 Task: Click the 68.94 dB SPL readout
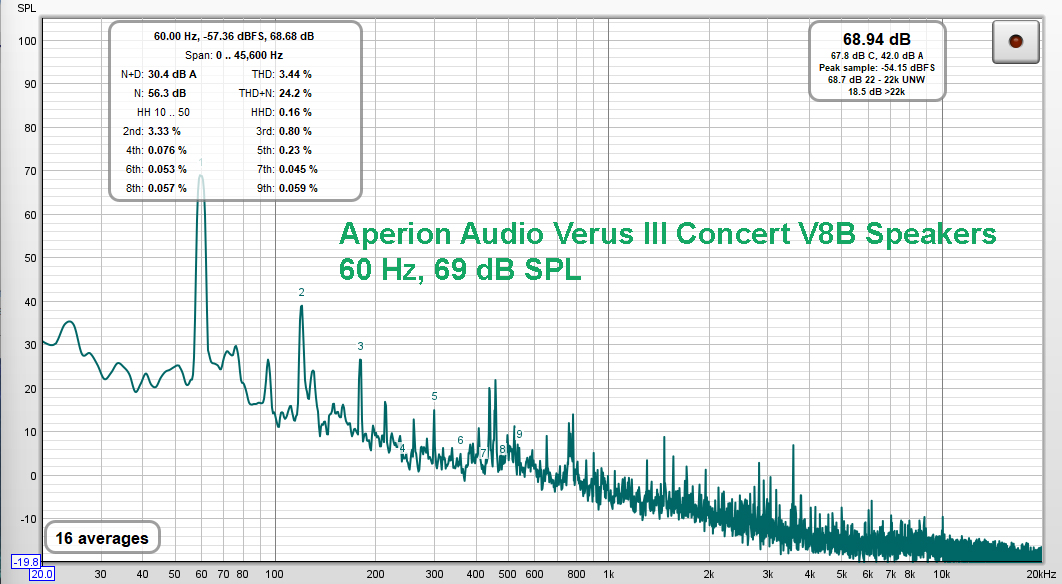876,39
